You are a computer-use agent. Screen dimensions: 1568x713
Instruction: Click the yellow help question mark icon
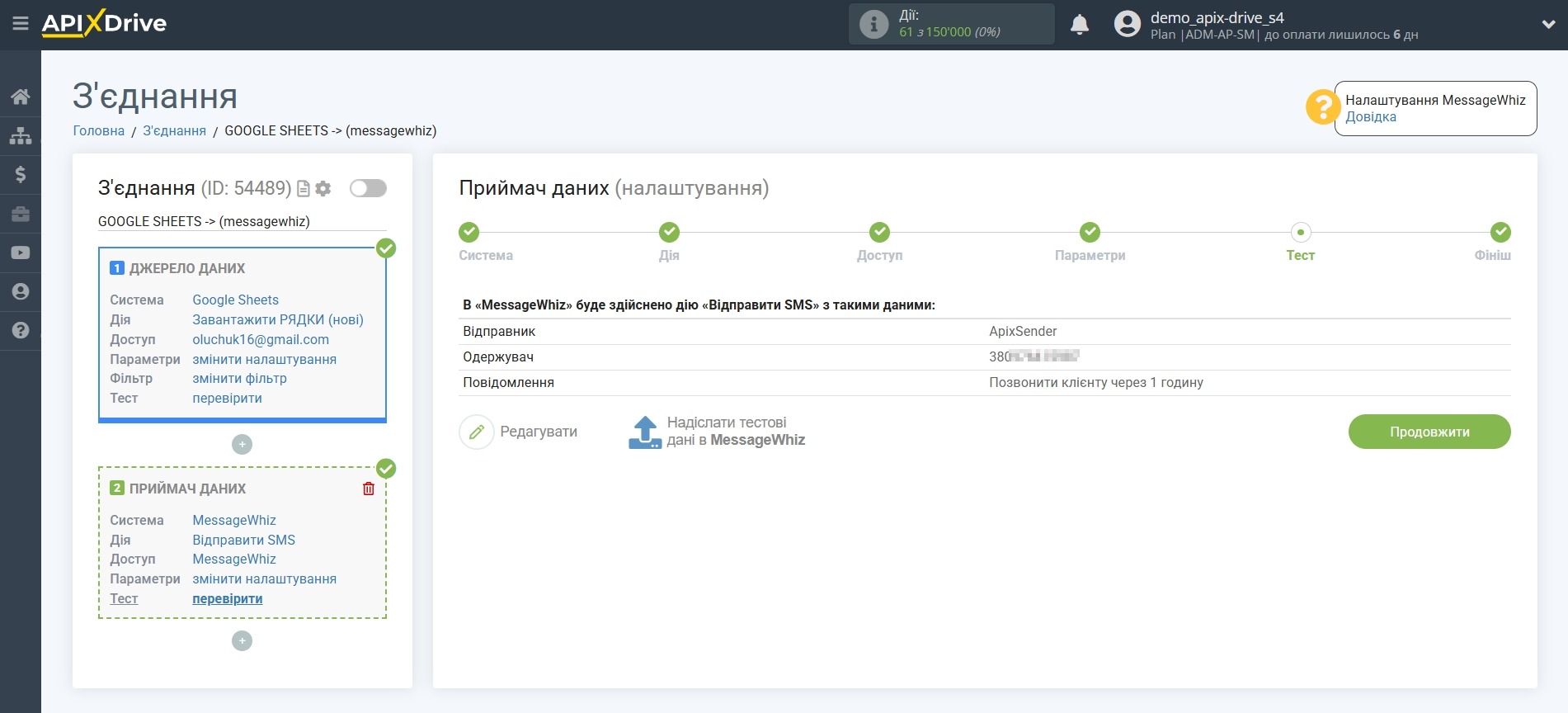tap(1322, 107)
